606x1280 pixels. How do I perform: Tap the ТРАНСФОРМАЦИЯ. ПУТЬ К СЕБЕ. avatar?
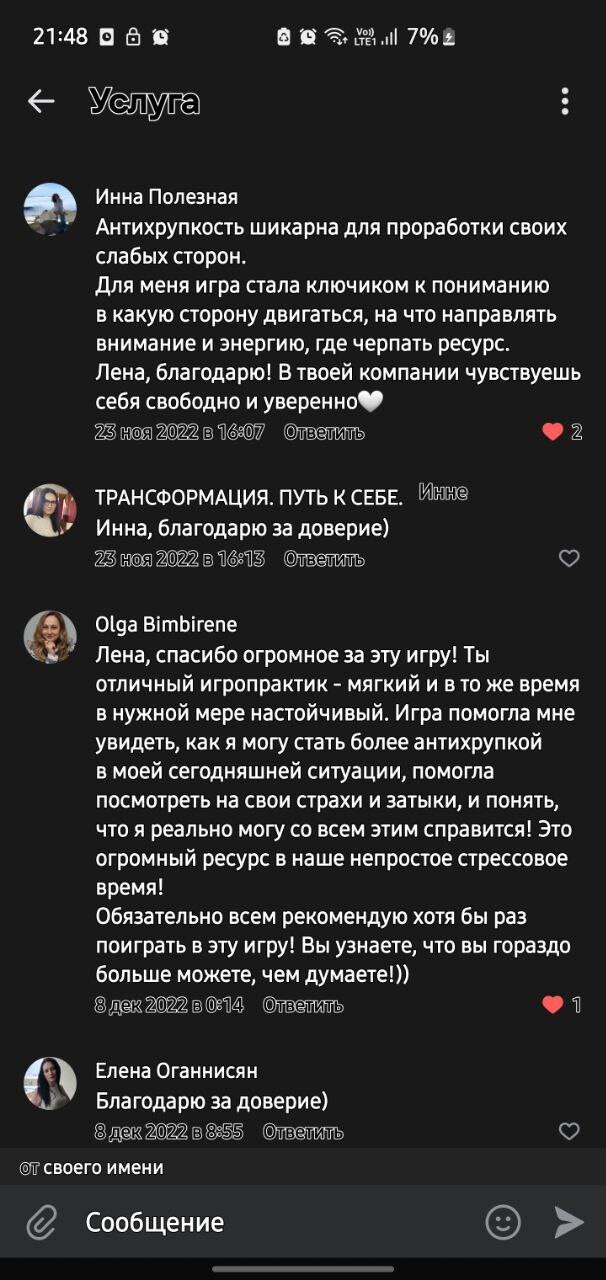[50, 510]
